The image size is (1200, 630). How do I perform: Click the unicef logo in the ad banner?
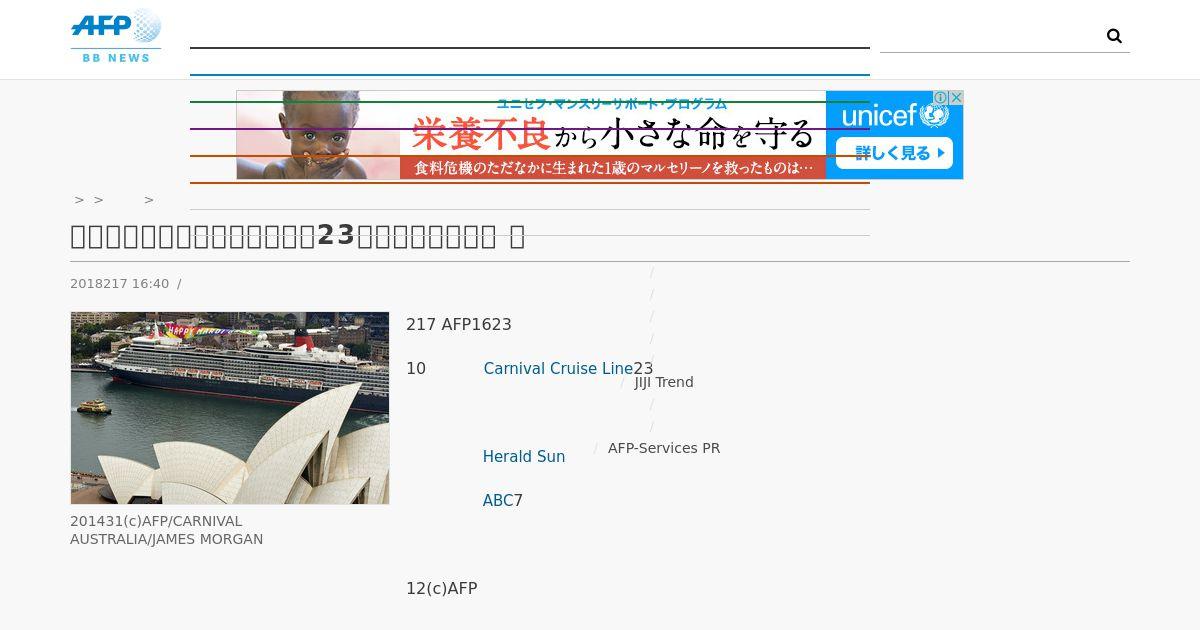(894, 115)
